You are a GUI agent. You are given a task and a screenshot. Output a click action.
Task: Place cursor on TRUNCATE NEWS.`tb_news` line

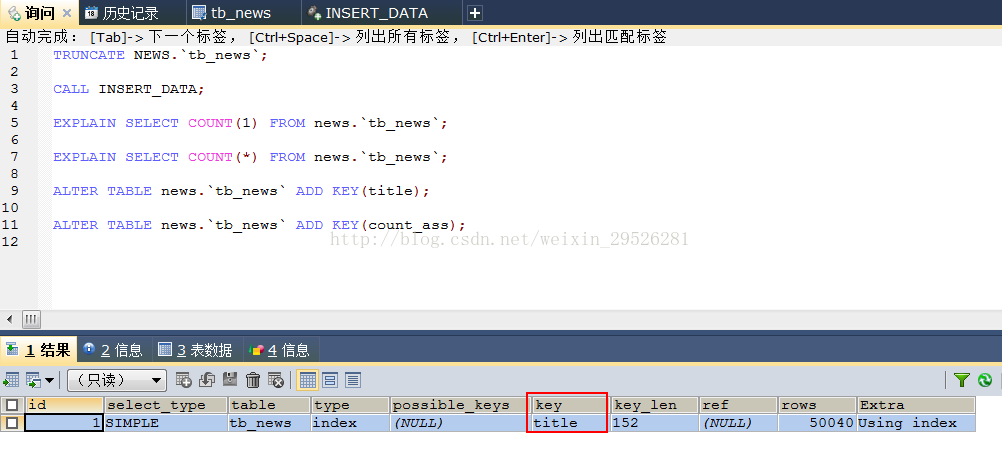pyautogui.click(x=160, y=55)
